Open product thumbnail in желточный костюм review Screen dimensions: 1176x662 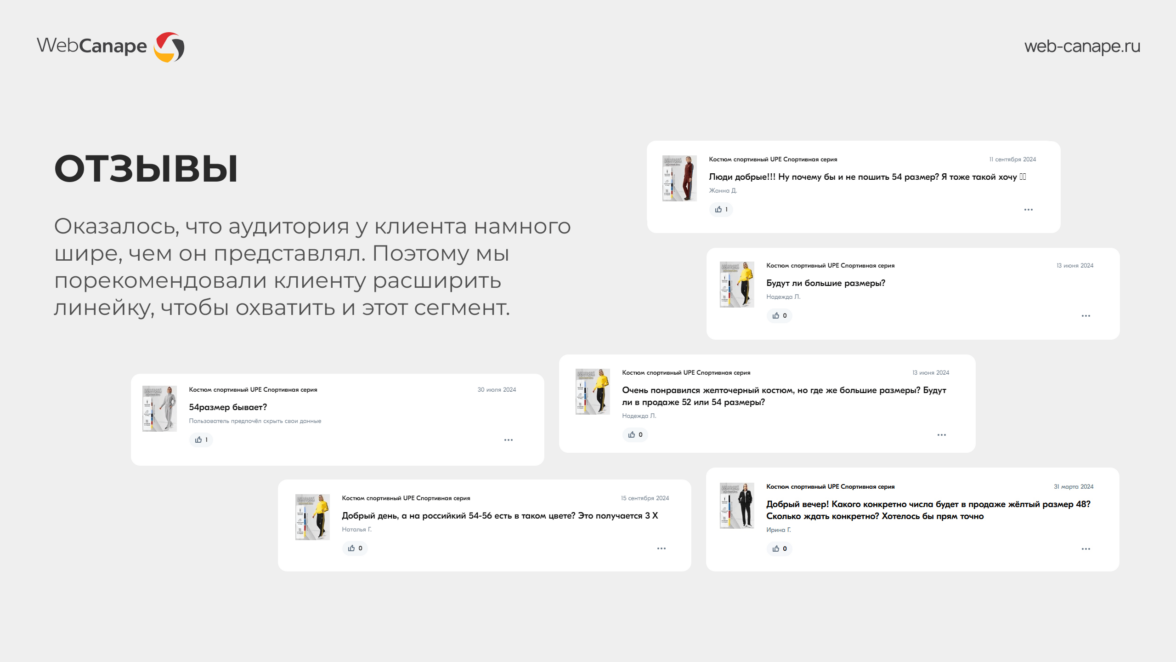click(592, 391)
